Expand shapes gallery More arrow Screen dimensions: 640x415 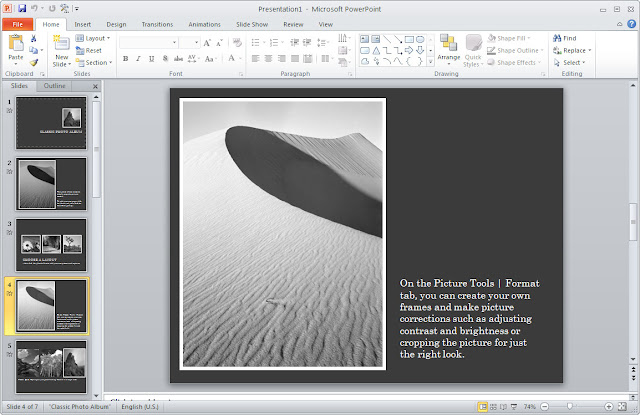click(x=431, y=62)
